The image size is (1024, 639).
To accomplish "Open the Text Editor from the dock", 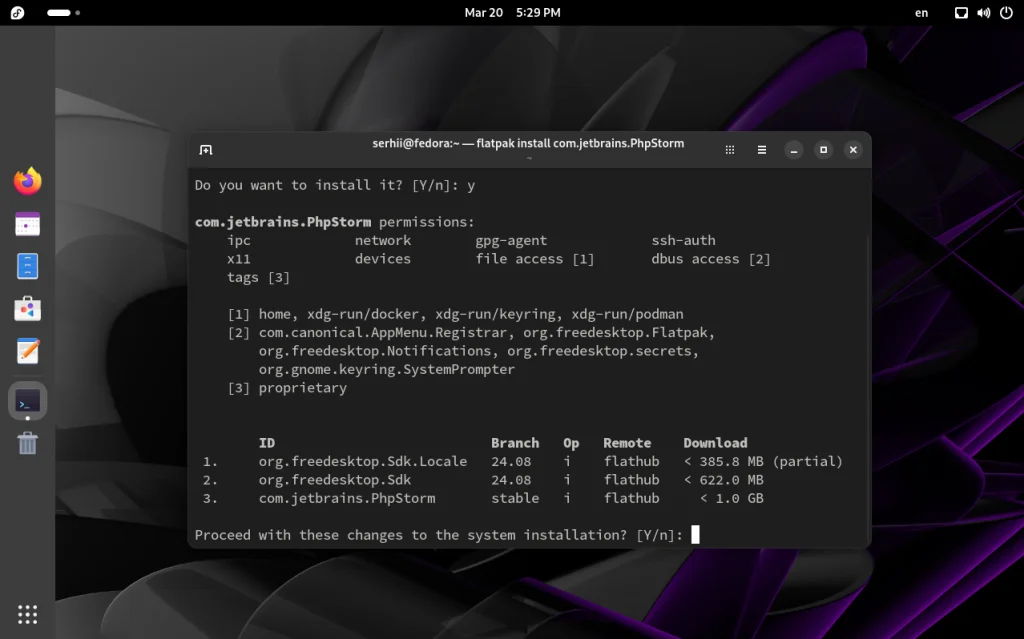I will coord(27,351).
